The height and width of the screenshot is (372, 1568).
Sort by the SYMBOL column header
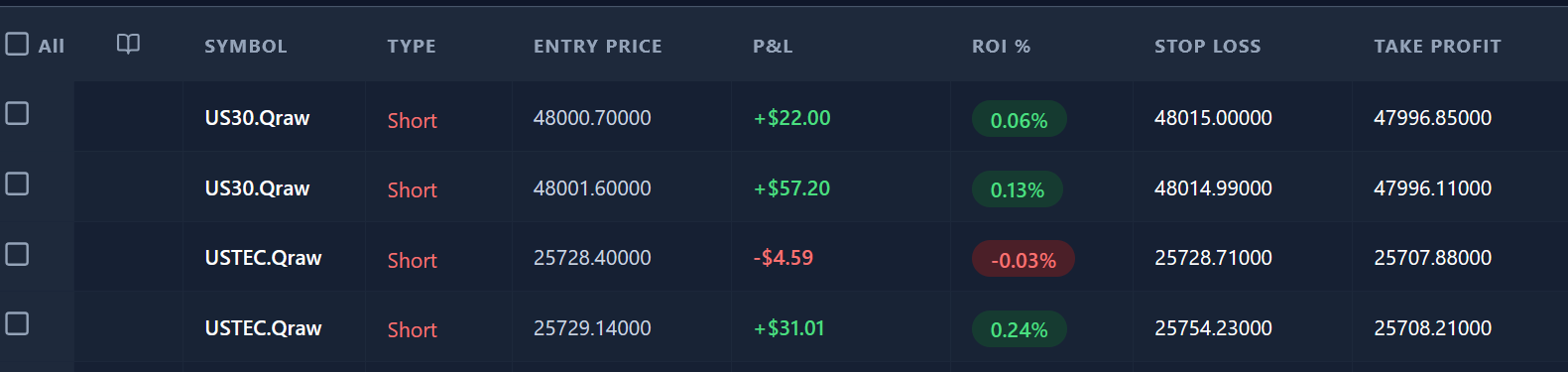click(246, 47)
